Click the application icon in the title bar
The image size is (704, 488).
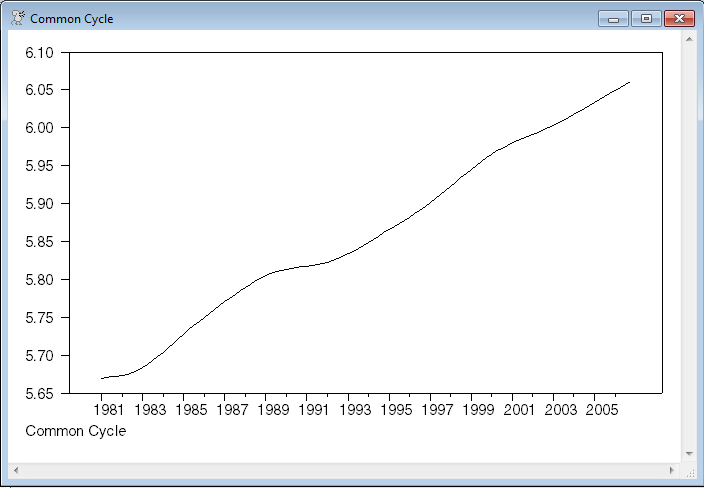pyautogui.click(x=17, y=18)
